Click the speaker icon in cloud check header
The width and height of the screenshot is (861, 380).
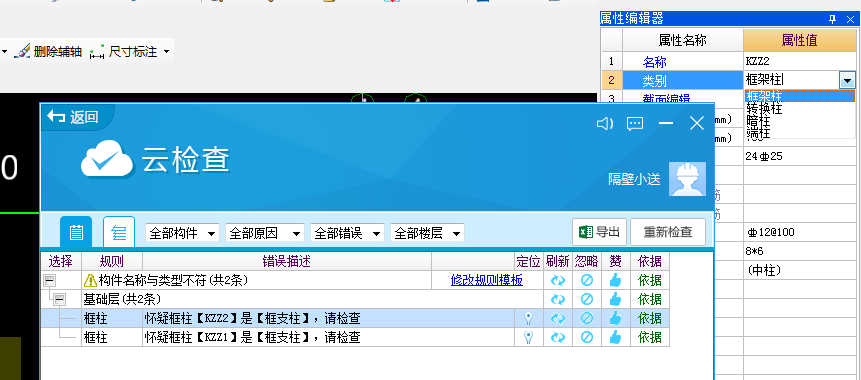[x=605, y=124]
